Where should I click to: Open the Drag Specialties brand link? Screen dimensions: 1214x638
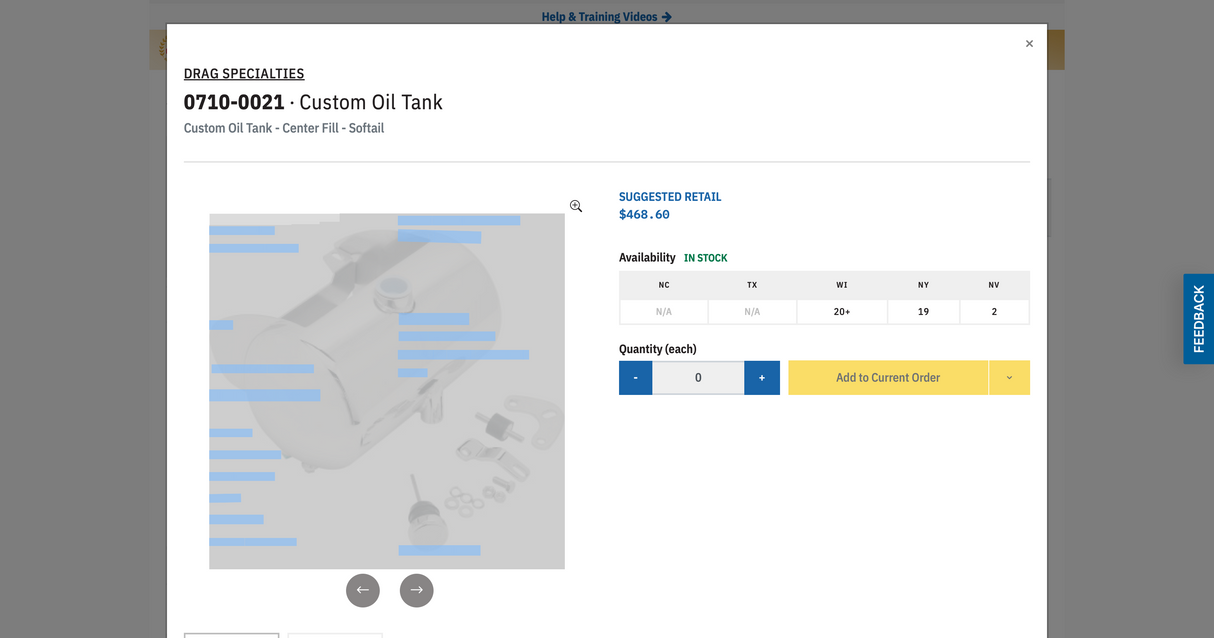point(244,74)
